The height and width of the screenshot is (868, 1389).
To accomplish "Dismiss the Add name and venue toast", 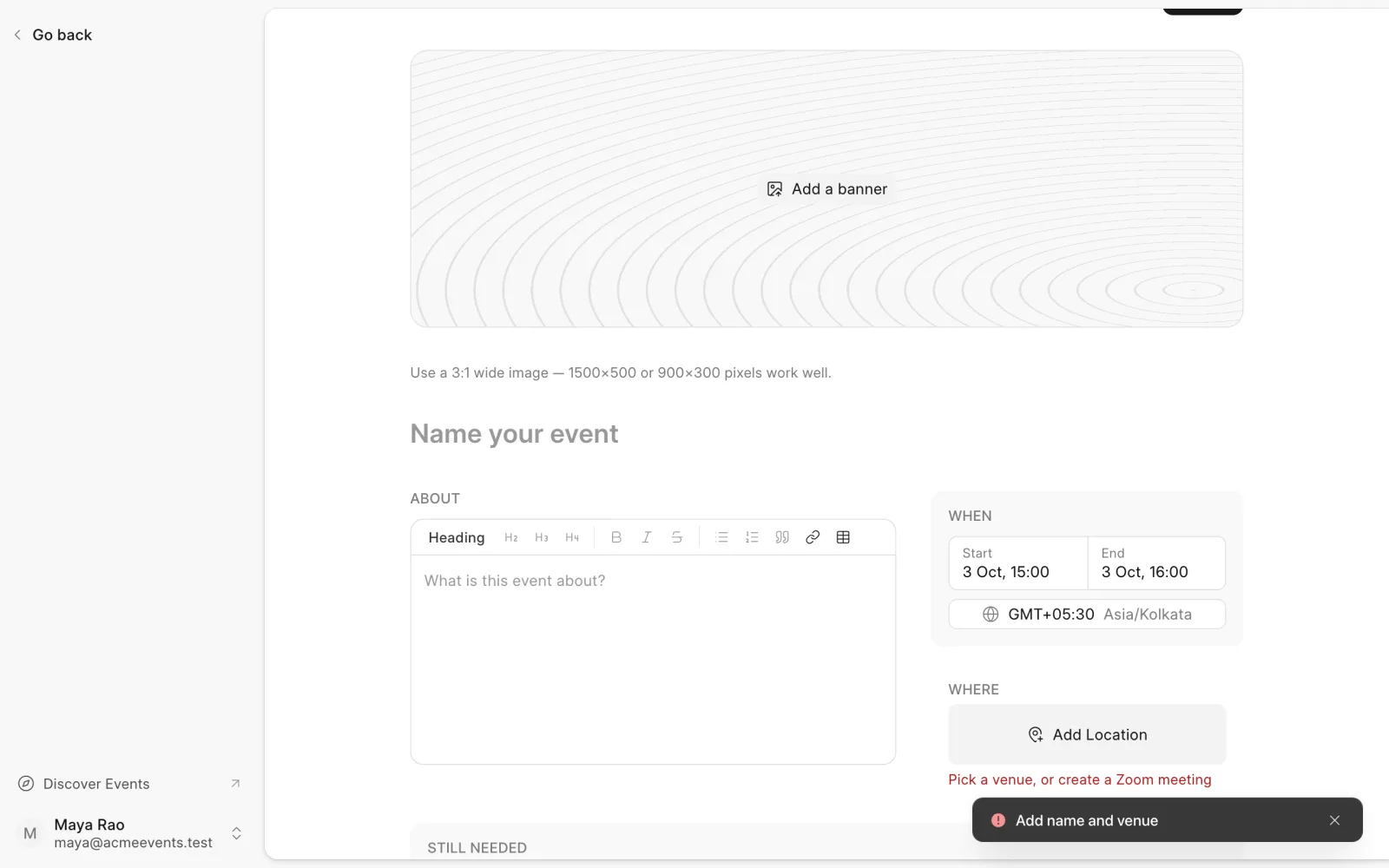I will point(1334,820).
